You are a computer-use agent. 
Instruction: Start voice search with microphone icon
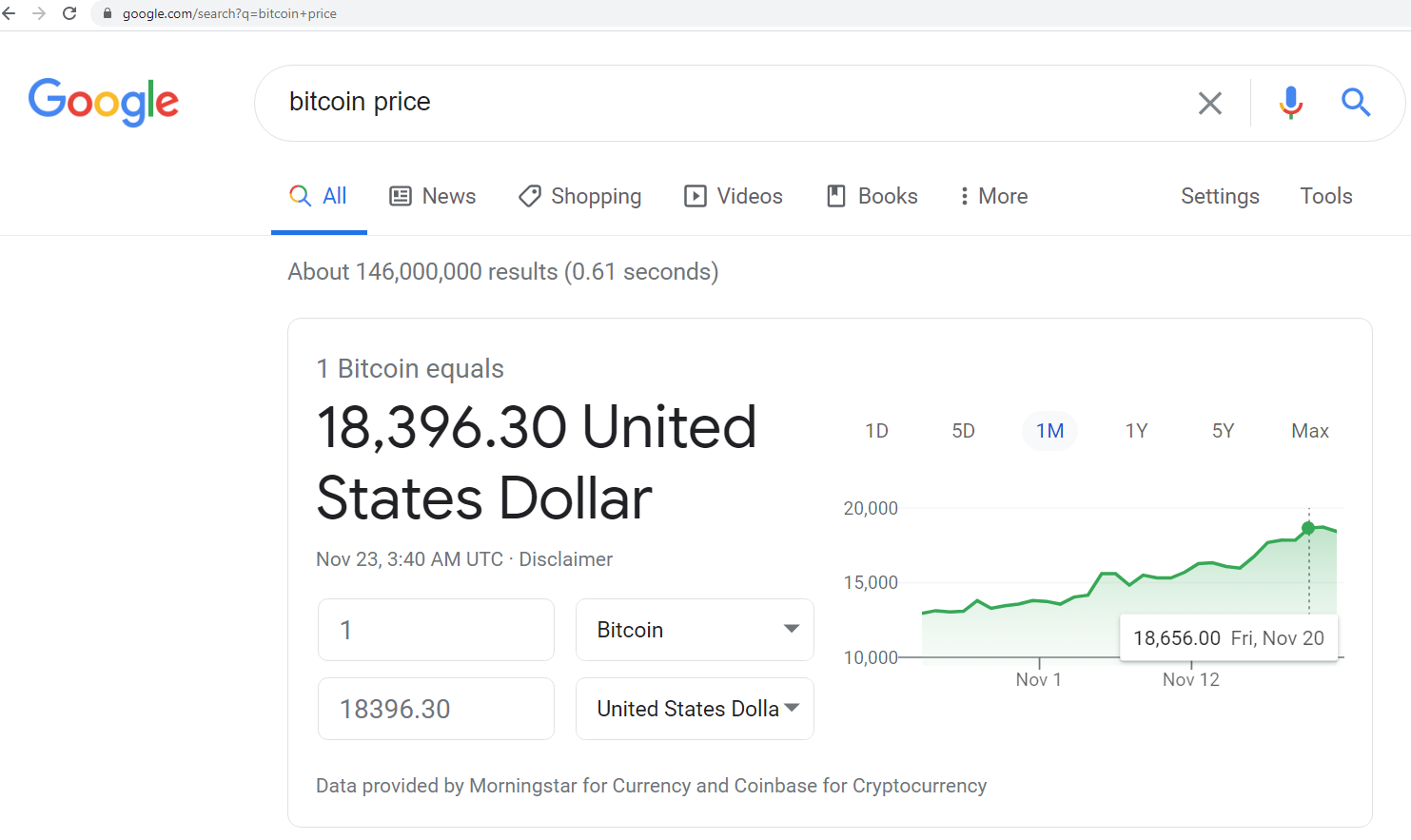1291,102
